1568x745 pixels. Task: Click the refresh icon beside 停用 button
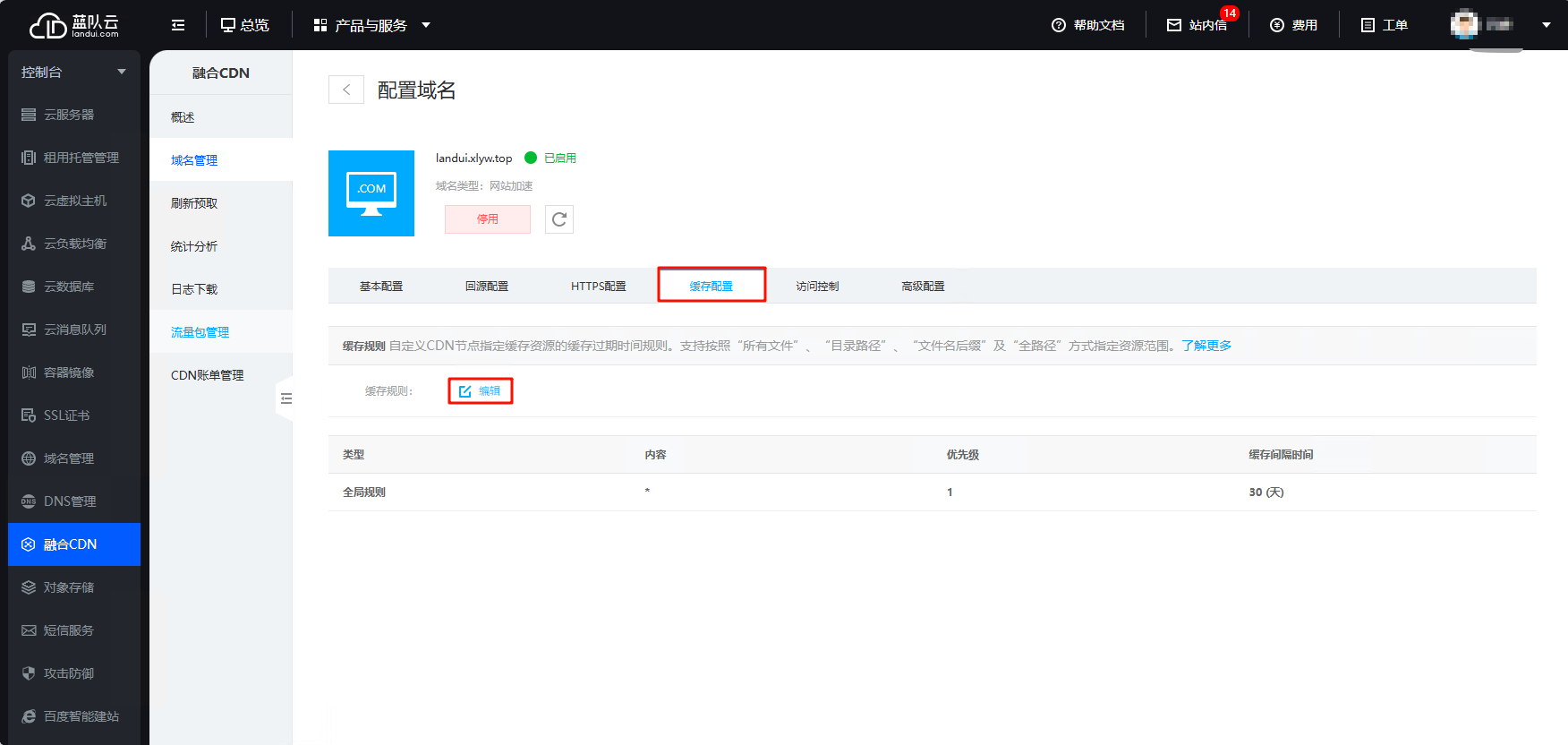[559, 219]
